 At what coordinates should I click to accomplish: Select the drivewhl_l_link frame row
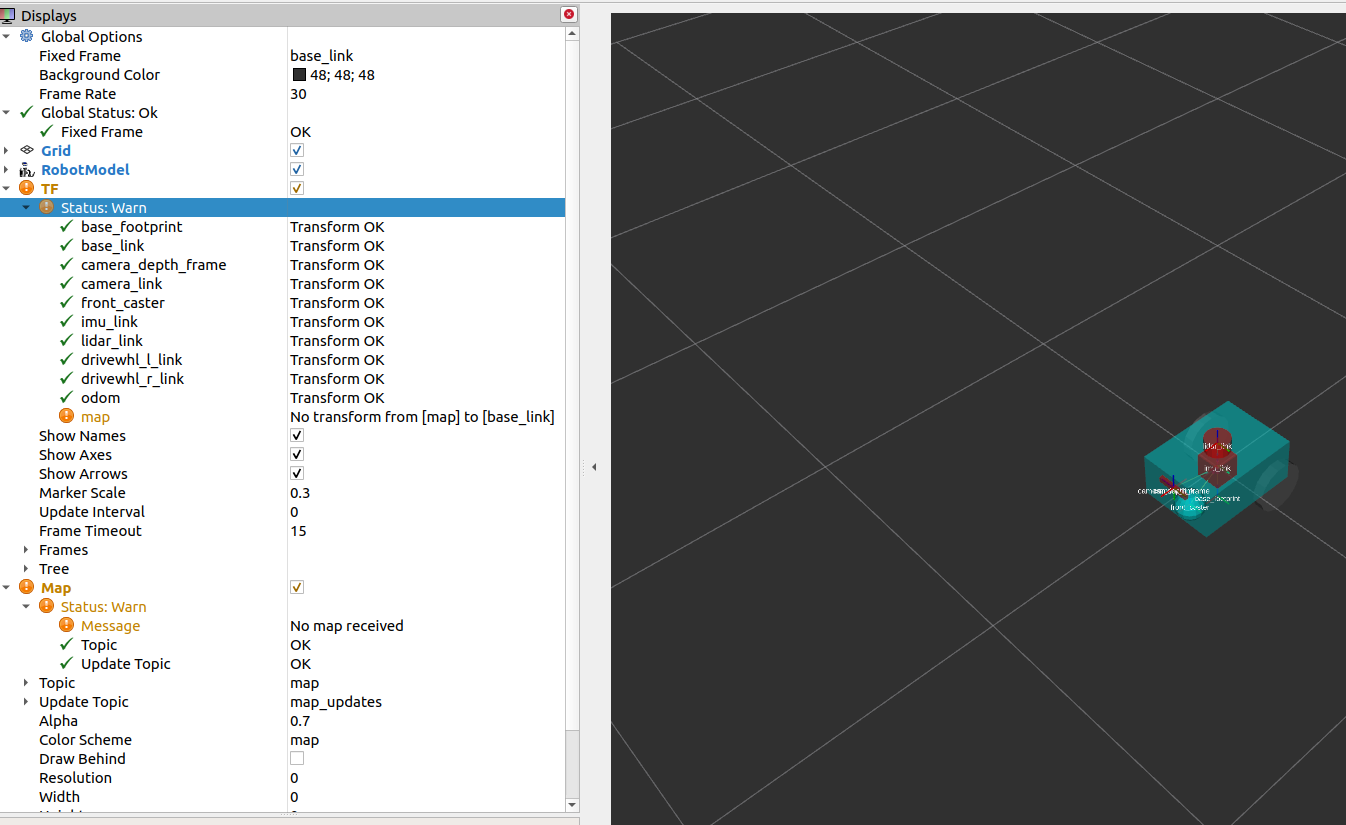[x=282, y=360]
